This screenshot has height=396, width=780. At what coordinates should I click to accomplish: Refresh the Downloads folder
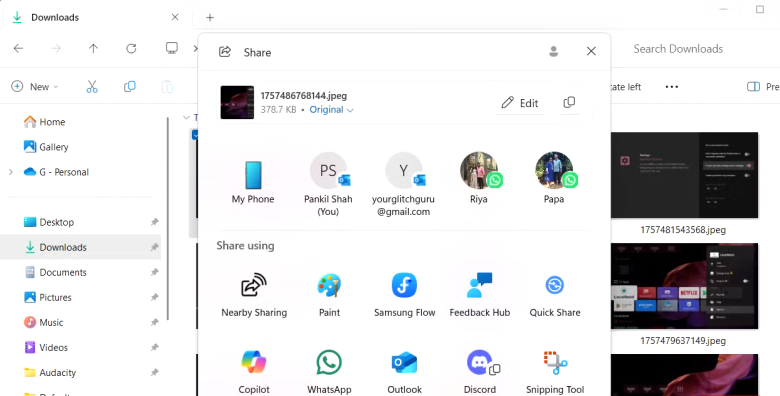pyautogui.click(x=131, y=48)
